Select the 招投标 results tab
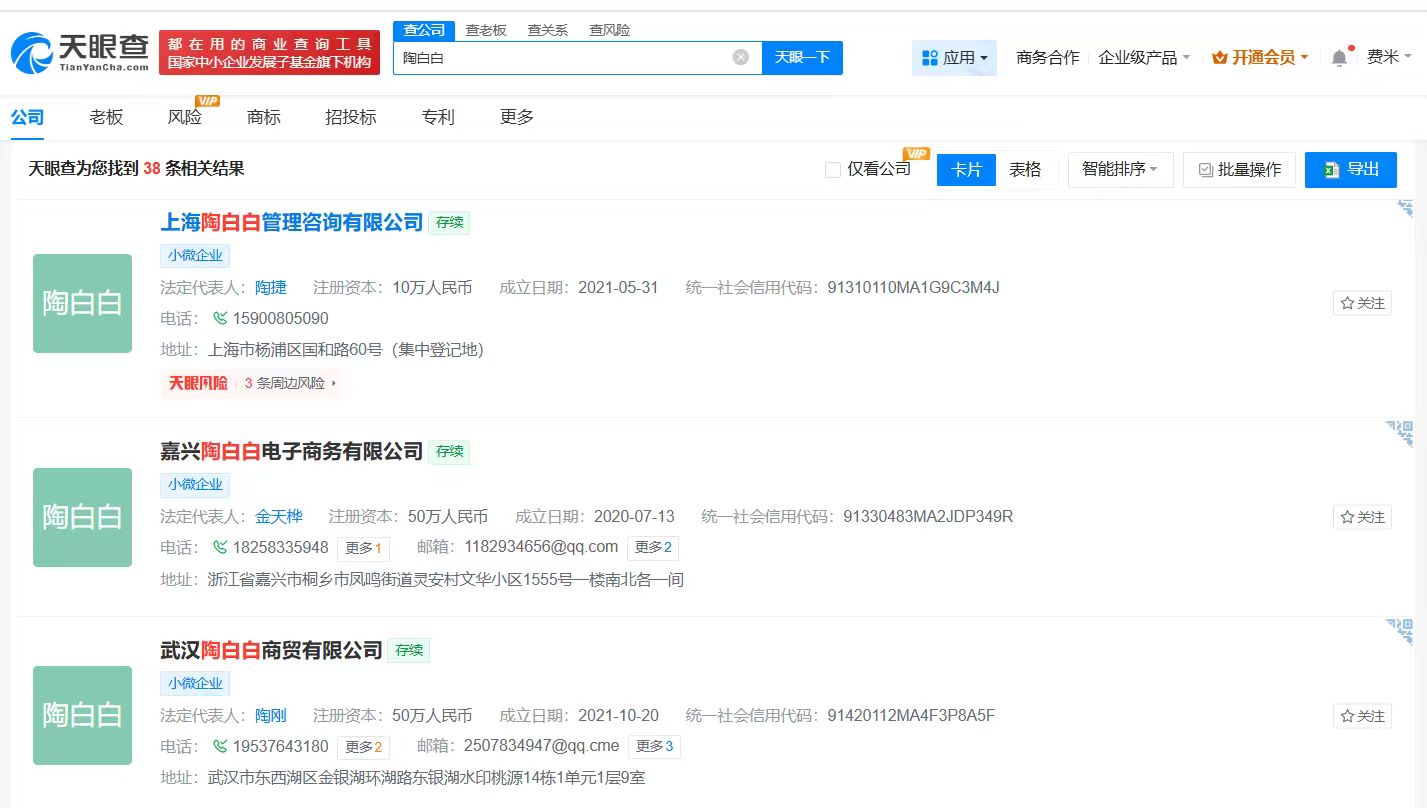Screen dimensions: 1427x808 (351, 118)
